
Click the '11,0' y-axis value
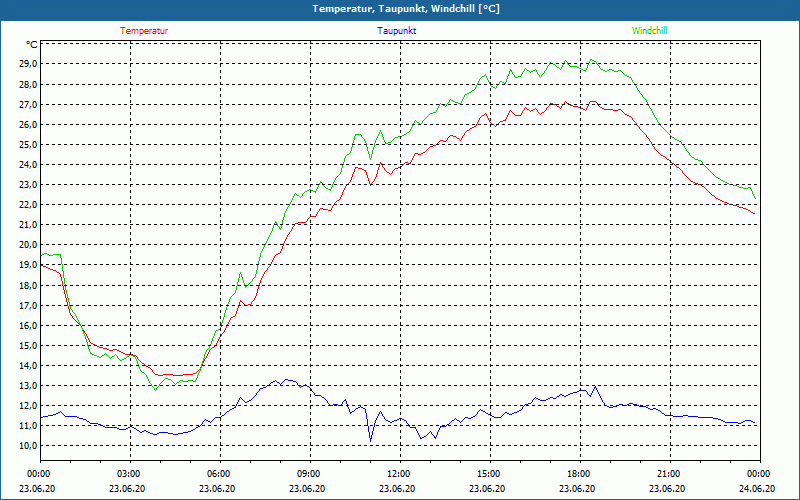(29, 426)
